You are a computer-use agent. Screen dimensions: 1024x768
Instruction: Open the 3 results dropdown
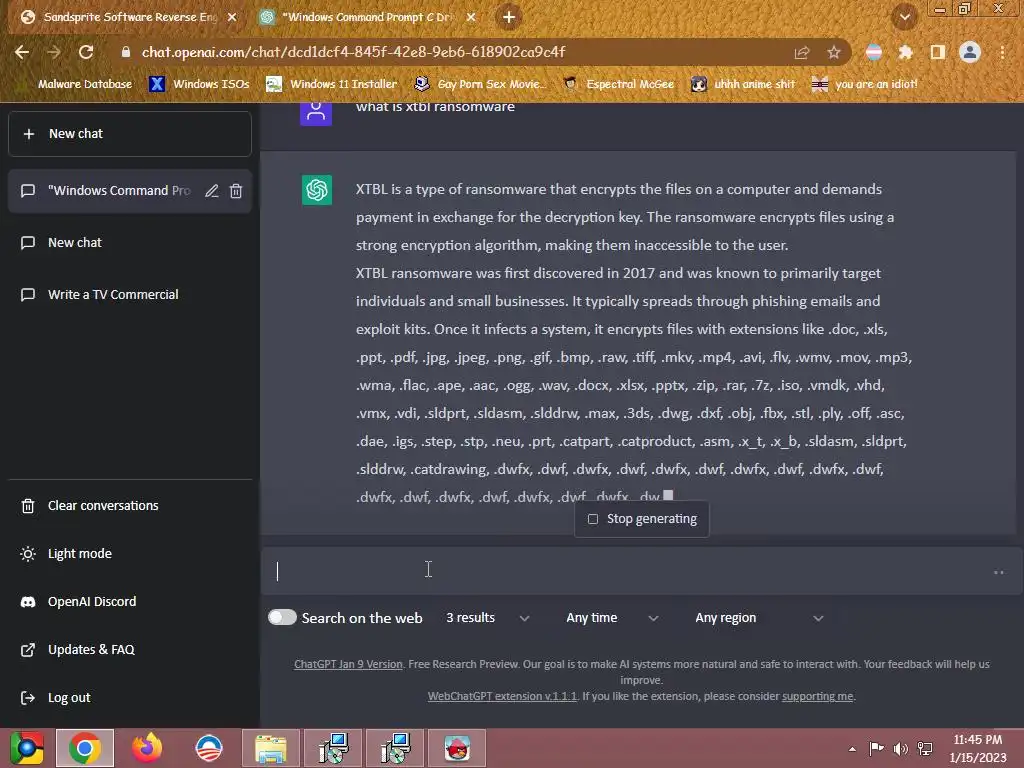pyautogui.click(x=487, y=618)
